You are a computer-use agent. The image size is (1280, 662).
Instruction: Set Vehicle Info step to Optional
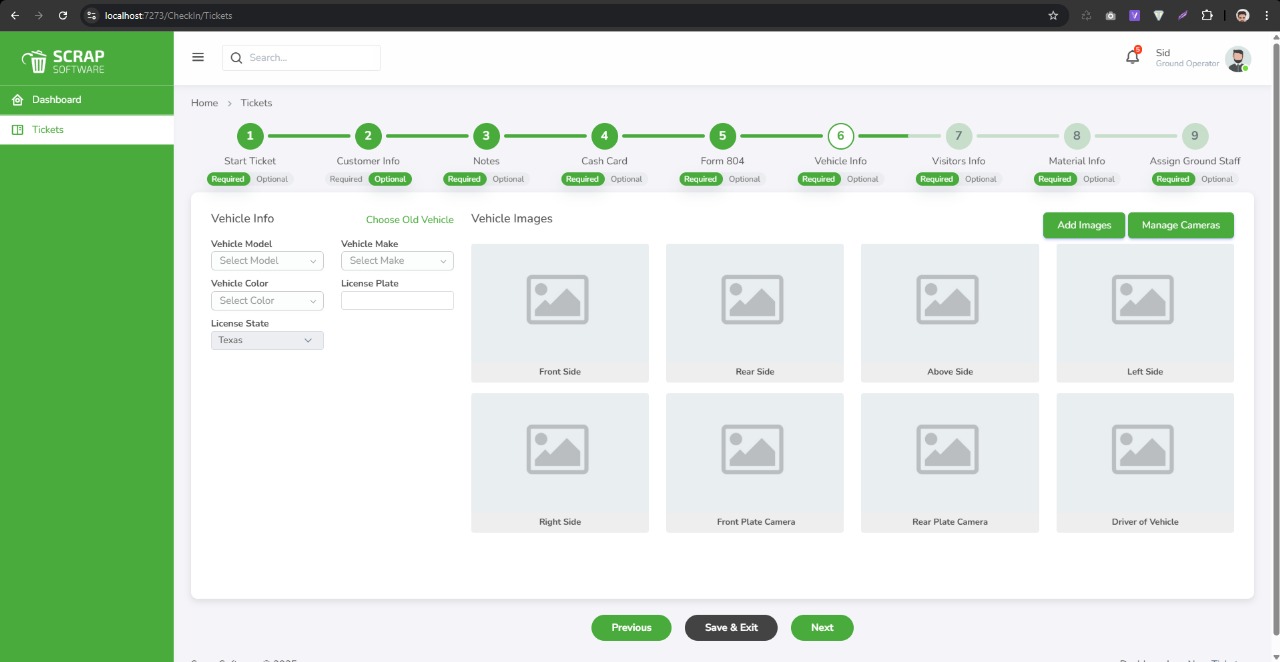pyautogui.click(x=863, y=179)
